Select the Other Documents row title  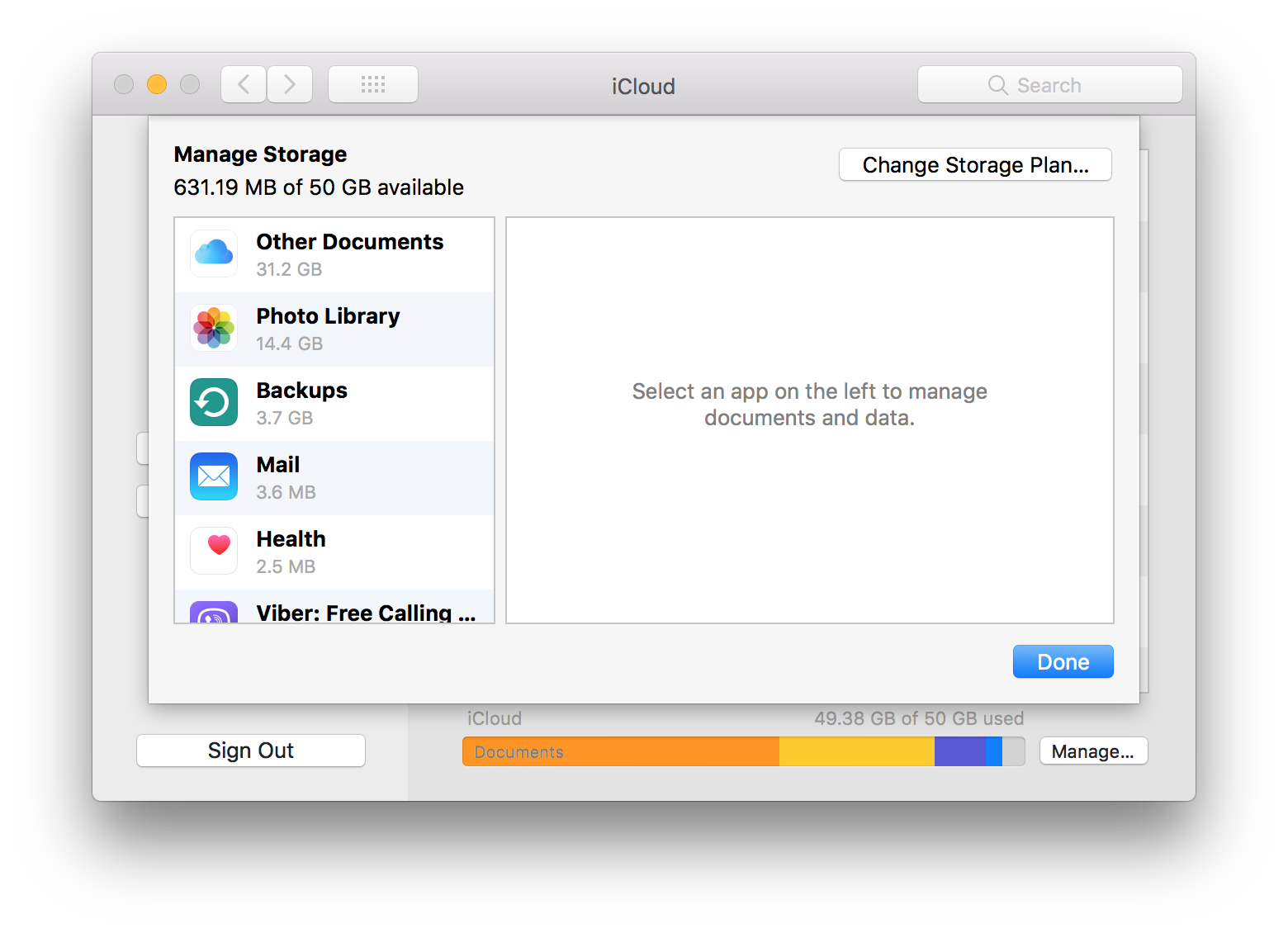(x=350, y=242)
